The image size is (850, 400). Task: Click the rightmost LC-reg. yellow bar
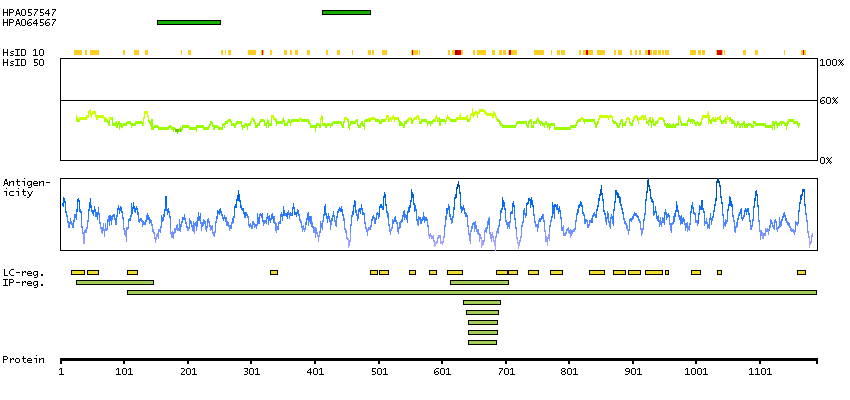point(801,272)
